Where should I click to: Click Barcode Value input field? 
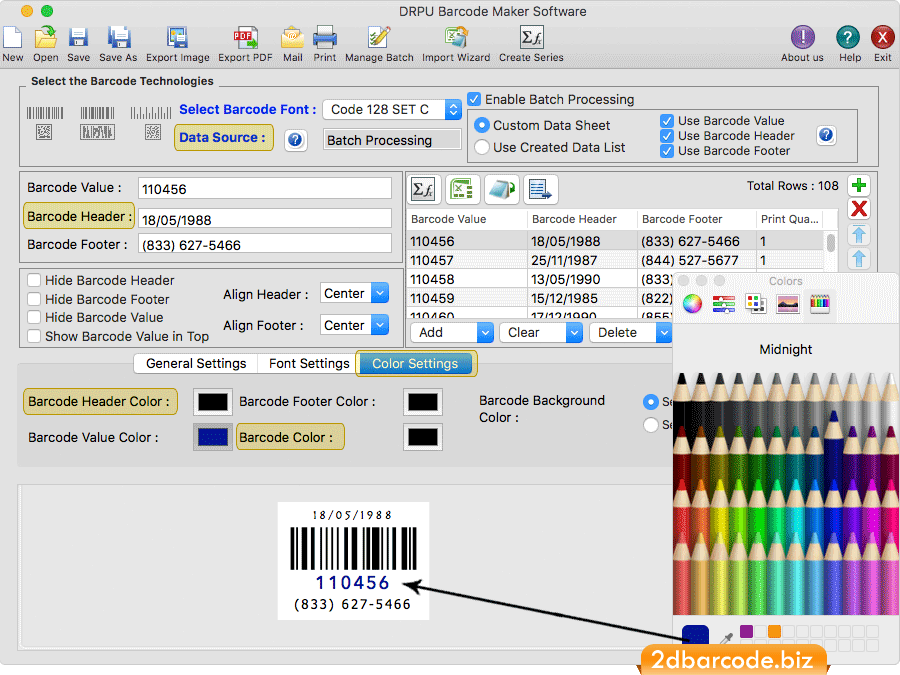click(265, 188)
